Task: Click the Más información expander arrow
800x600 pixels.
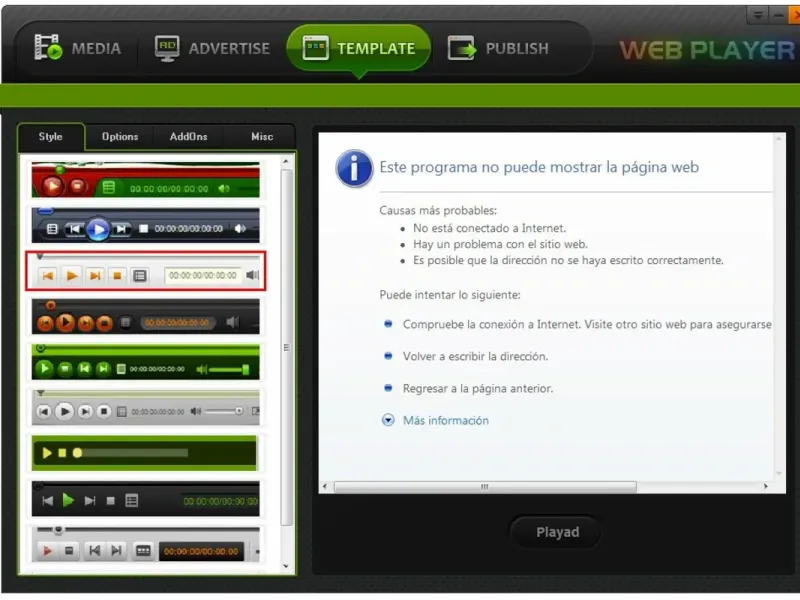Action: click(x=388, y=420)
